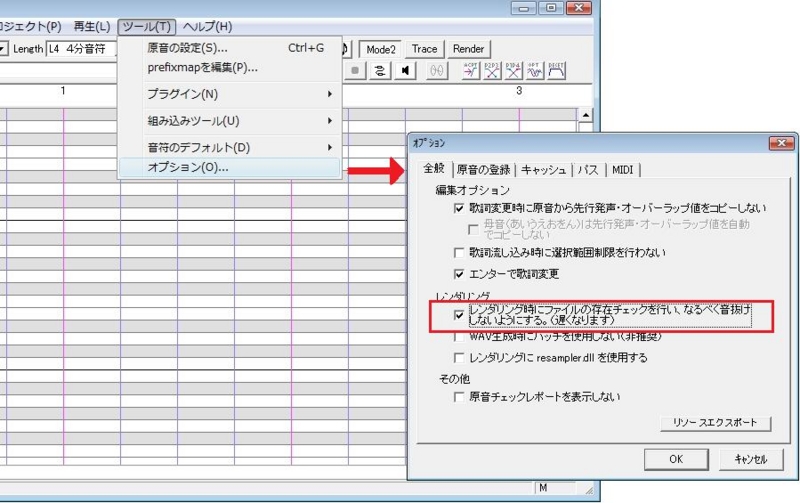Click measure marker 1 on the ruler
Screen dimensions: 800x503
pos(63,91)
